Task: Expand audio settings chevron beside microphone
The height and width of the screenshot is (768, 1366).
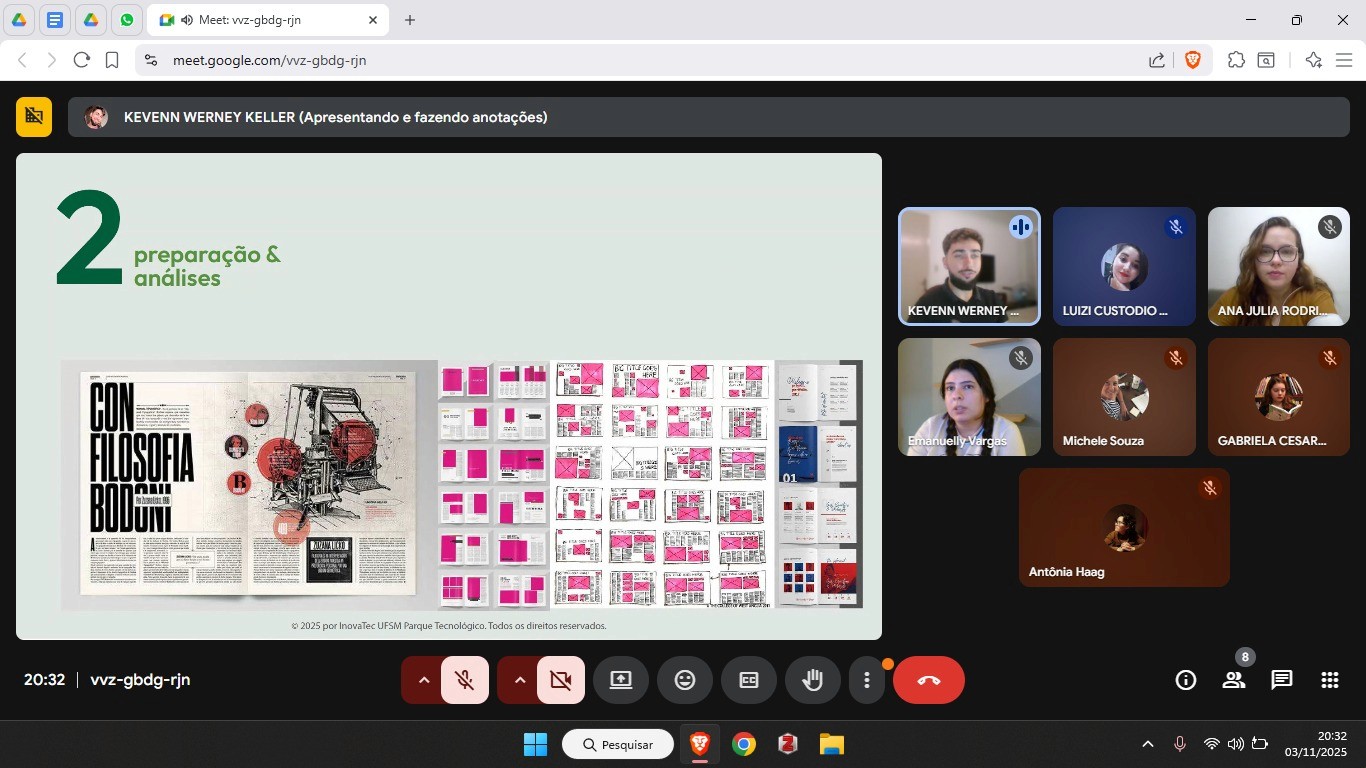Action: coord(423,680)
